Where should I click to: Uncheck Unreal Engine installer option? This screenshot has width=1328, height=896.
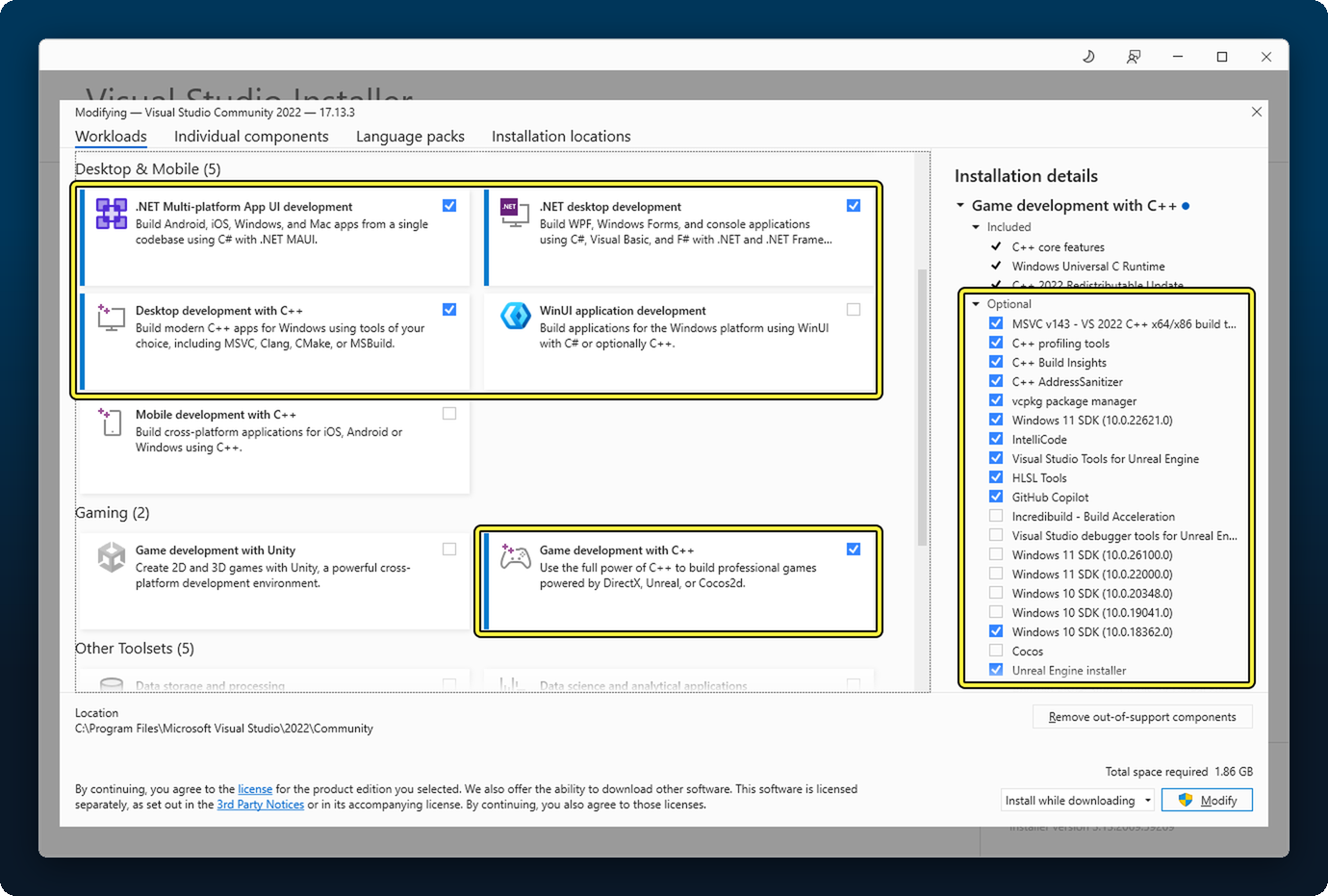point(996,670)
